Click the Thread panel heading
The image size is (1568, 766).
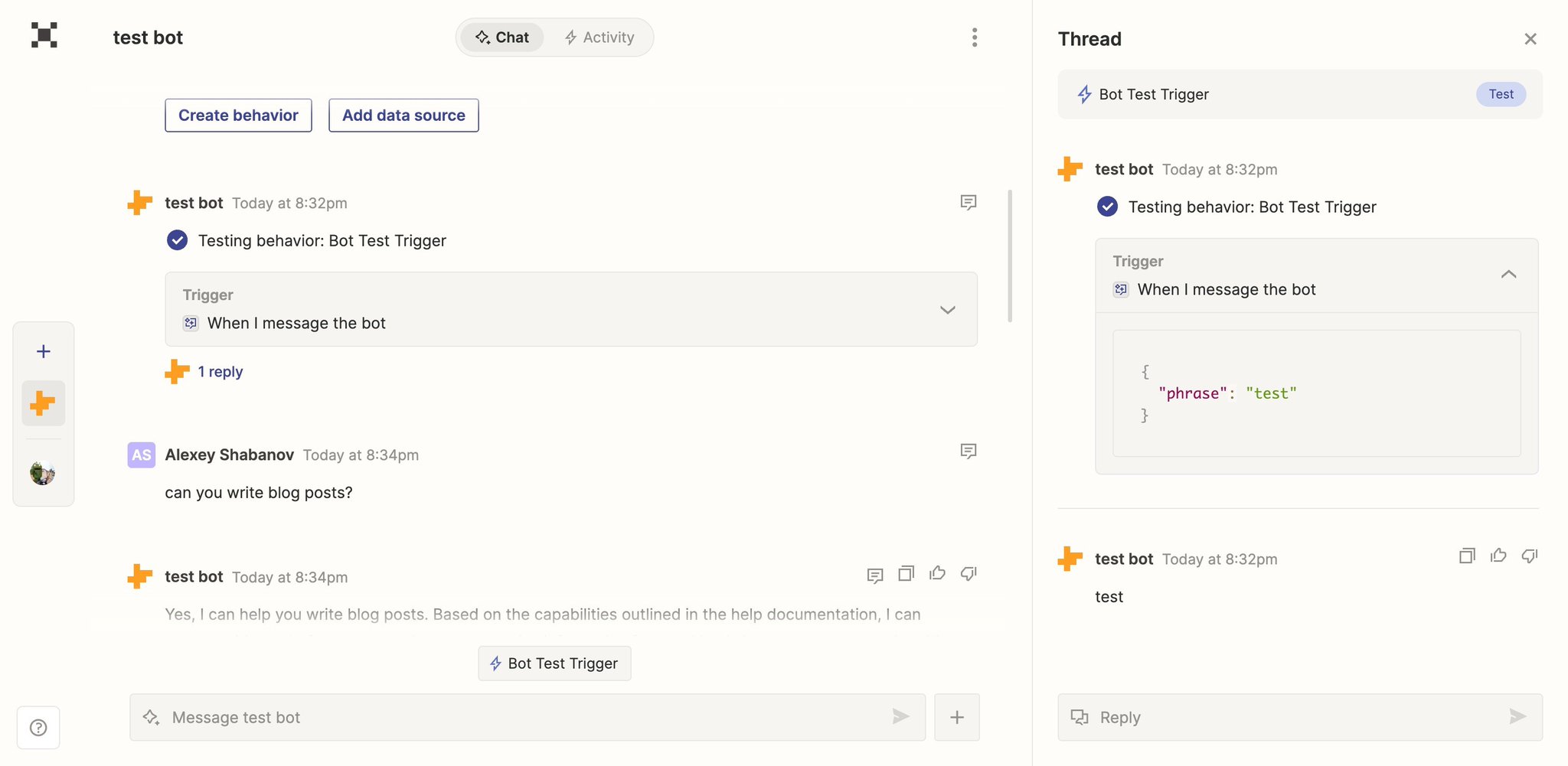point(1089,39)
